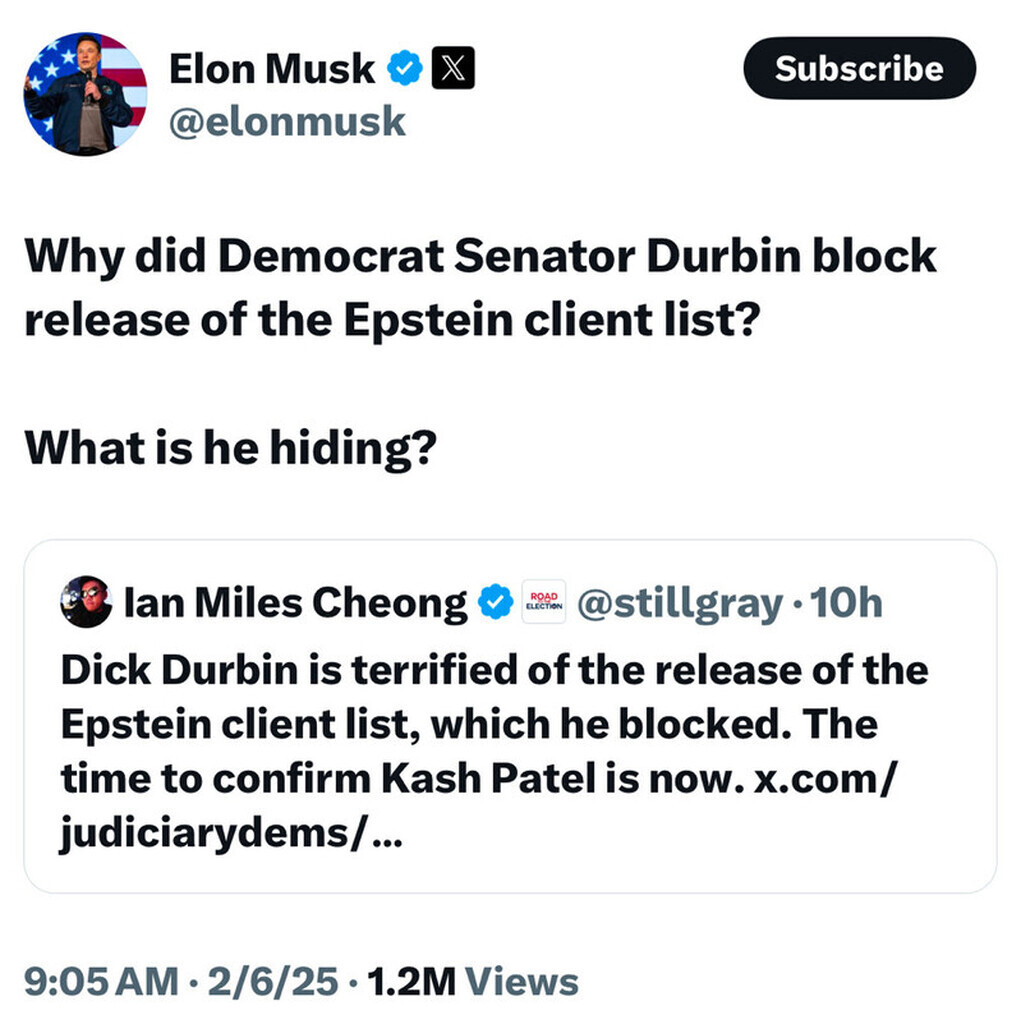This screenshot has height=1024, width=1021.
Task: Click Ian Miles Cheong's small avatar
Action: pyautogui.click(x=86, y=602)
